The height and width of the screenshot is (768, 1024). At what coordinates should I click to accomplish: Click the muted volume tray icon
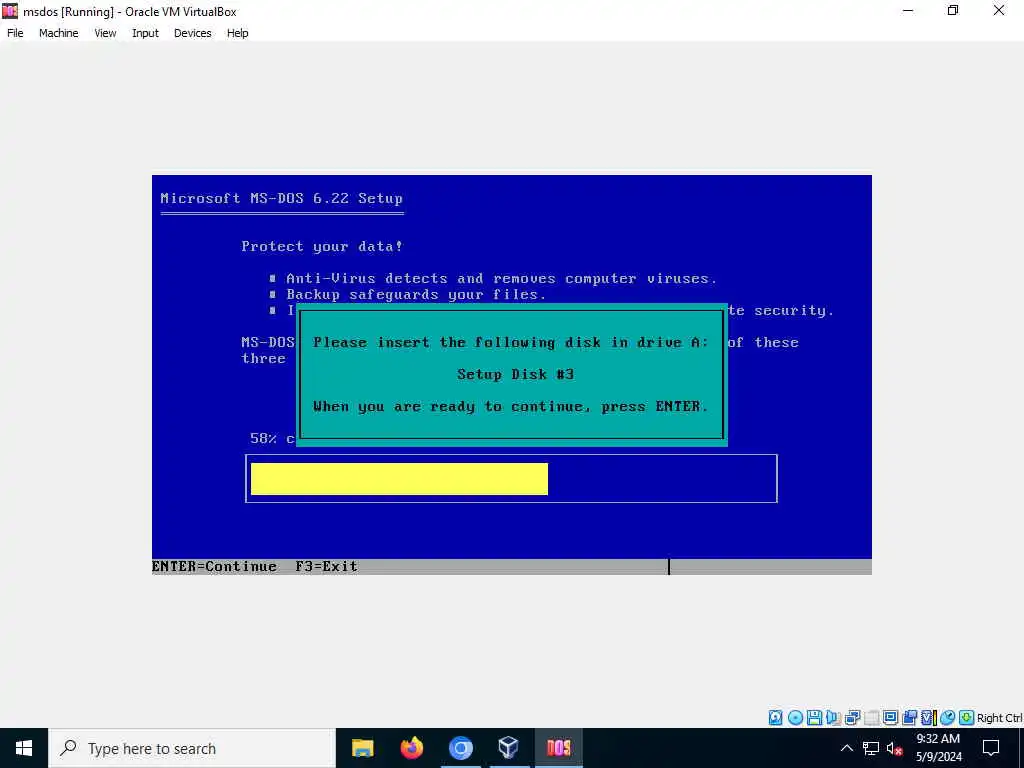[895, 748]
